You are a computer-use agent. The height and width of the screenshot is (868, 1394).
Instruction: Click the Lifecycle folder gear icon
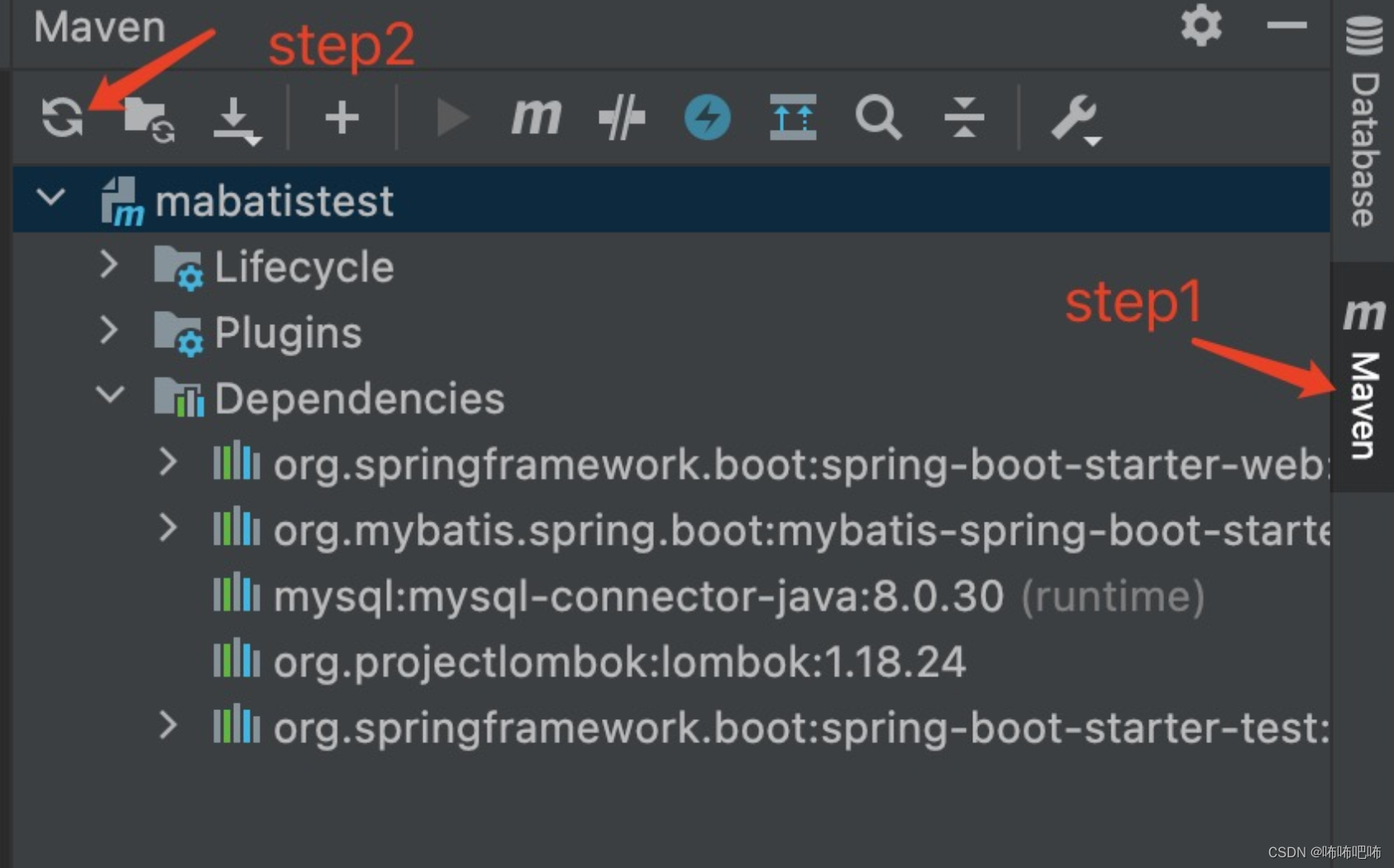tap(178, 269)
